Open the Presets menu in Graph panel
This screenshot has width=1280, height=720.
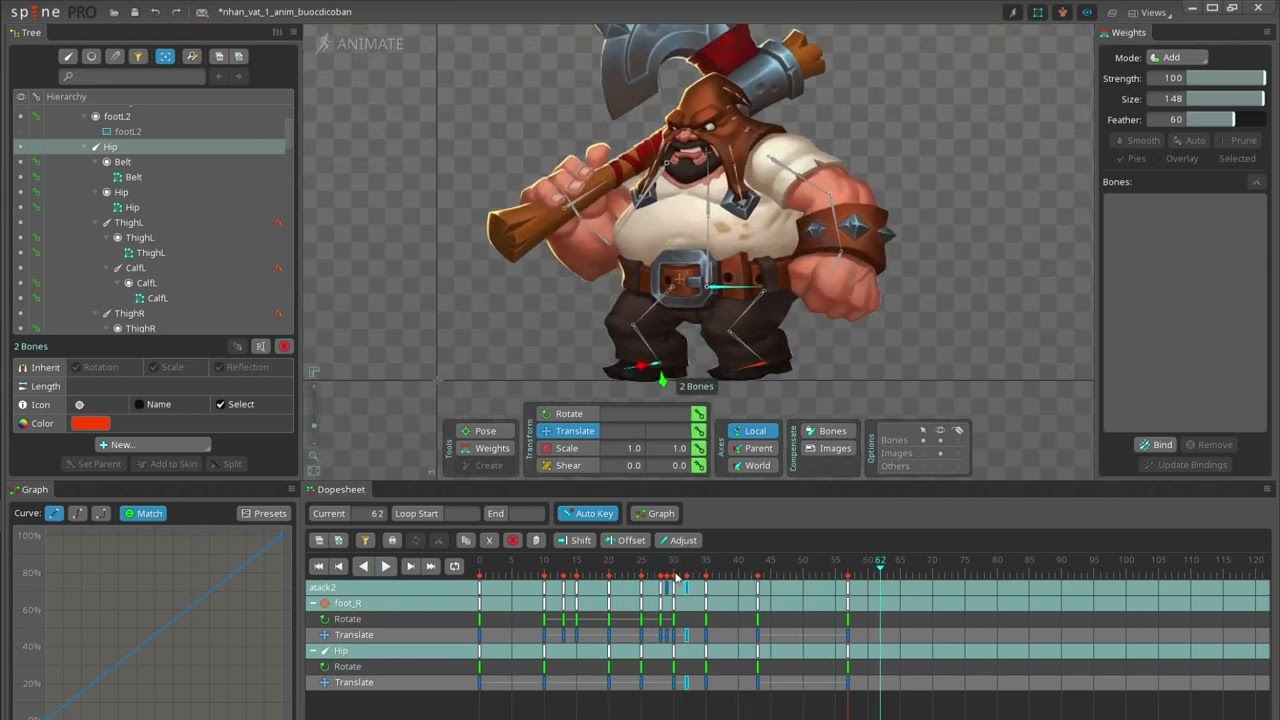[264, 514]
